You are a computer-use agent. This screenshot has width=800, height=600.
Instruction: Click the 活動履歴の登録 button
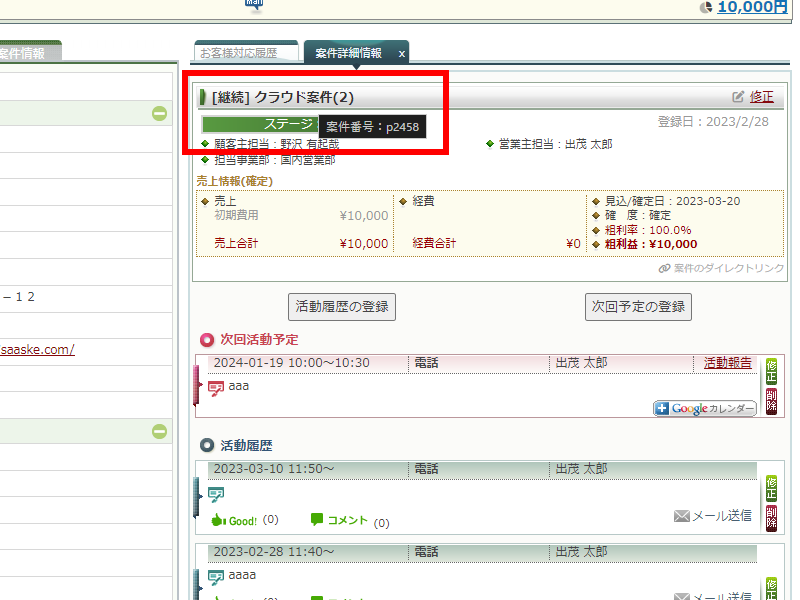341,306
